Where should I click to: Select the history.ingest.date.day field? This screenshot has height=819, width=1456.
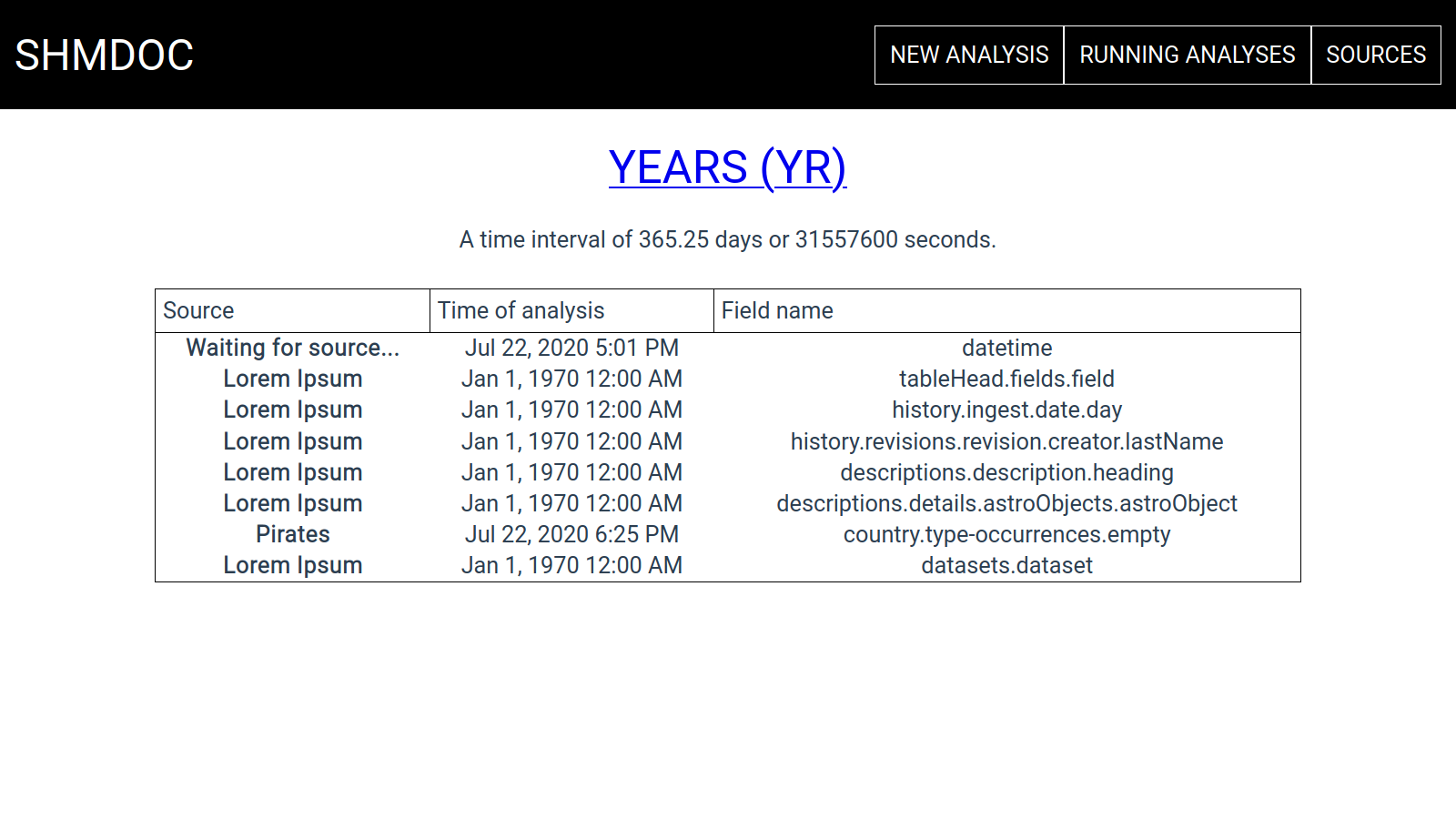tap(1006, 410)
